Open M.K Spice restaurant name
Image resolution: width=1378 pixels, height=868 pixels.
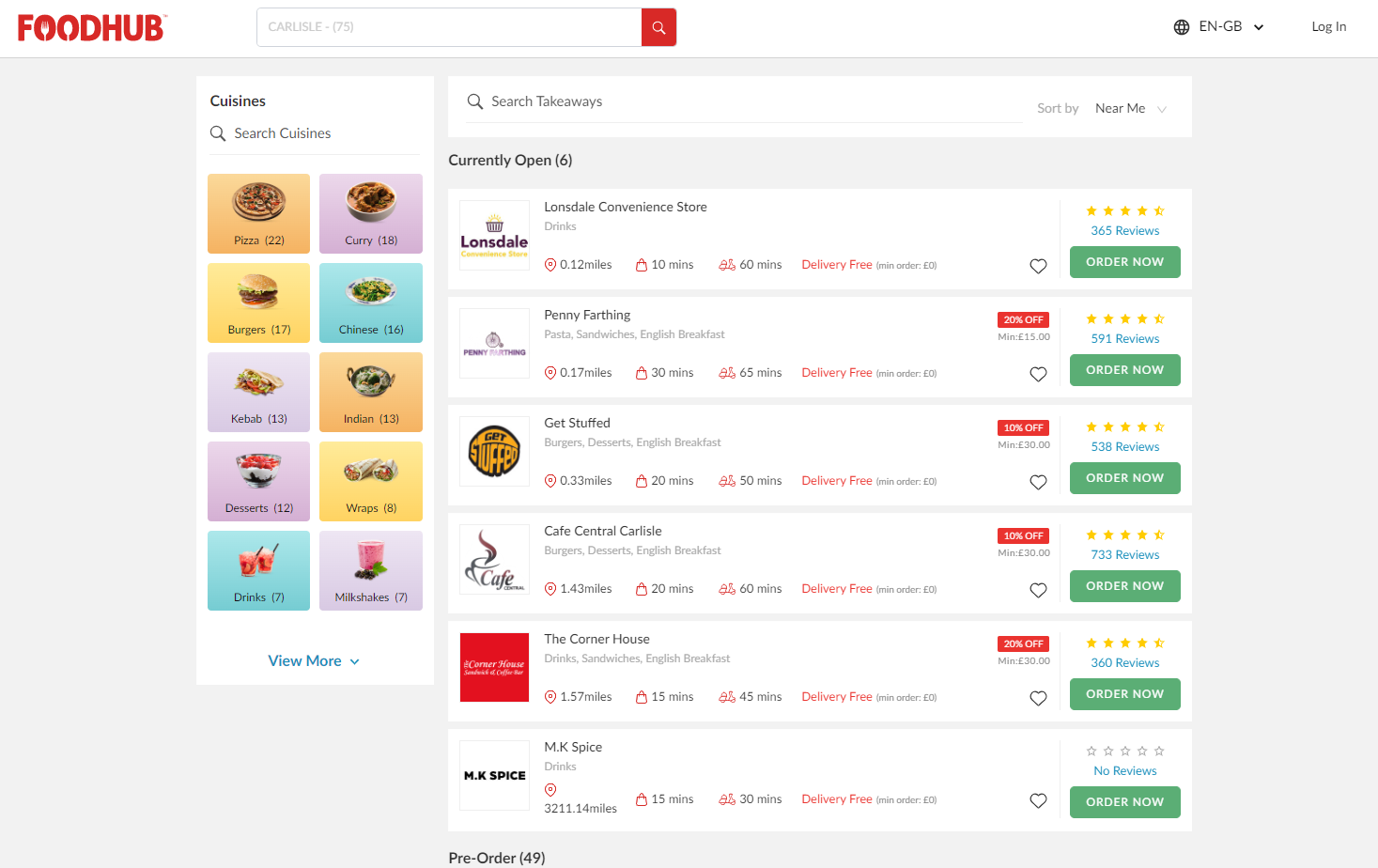pyautogui.click(x=573, y=748)
